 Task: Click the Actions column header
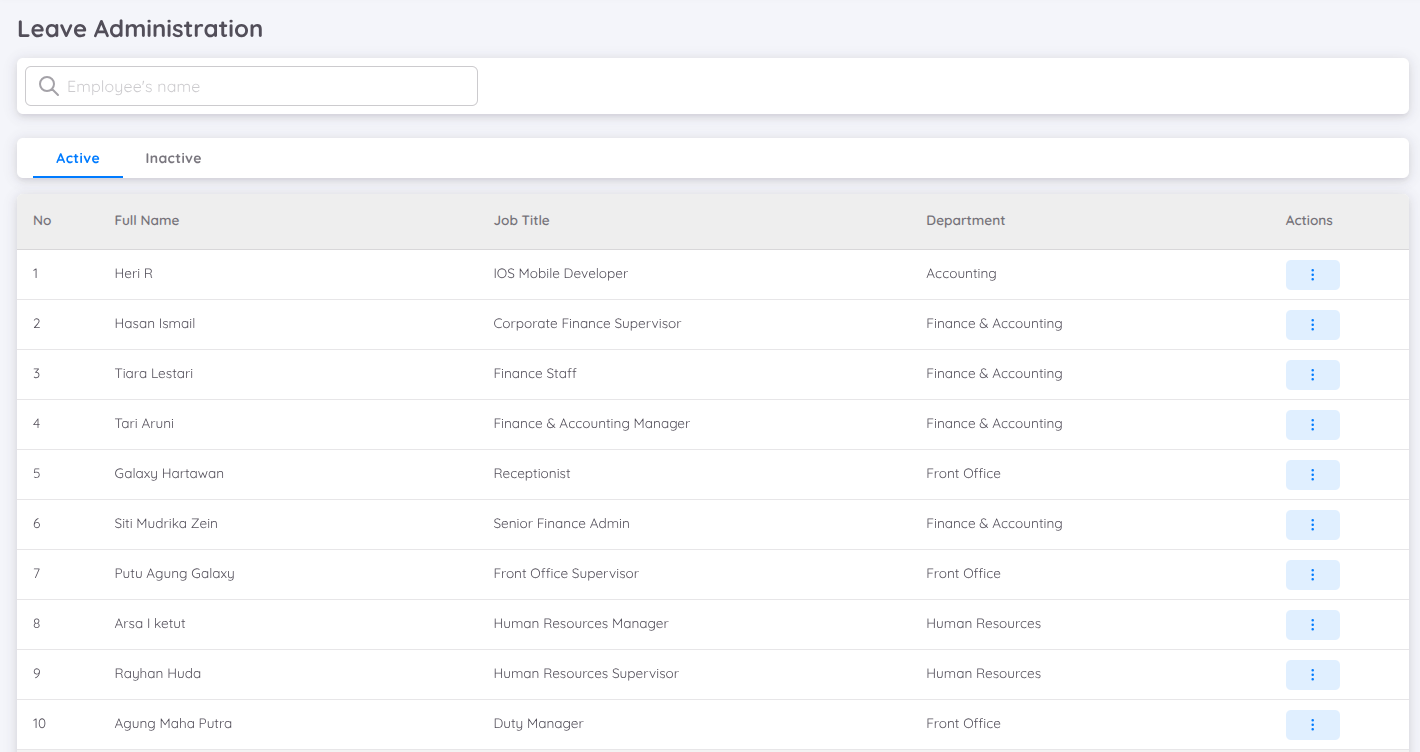1309,220
